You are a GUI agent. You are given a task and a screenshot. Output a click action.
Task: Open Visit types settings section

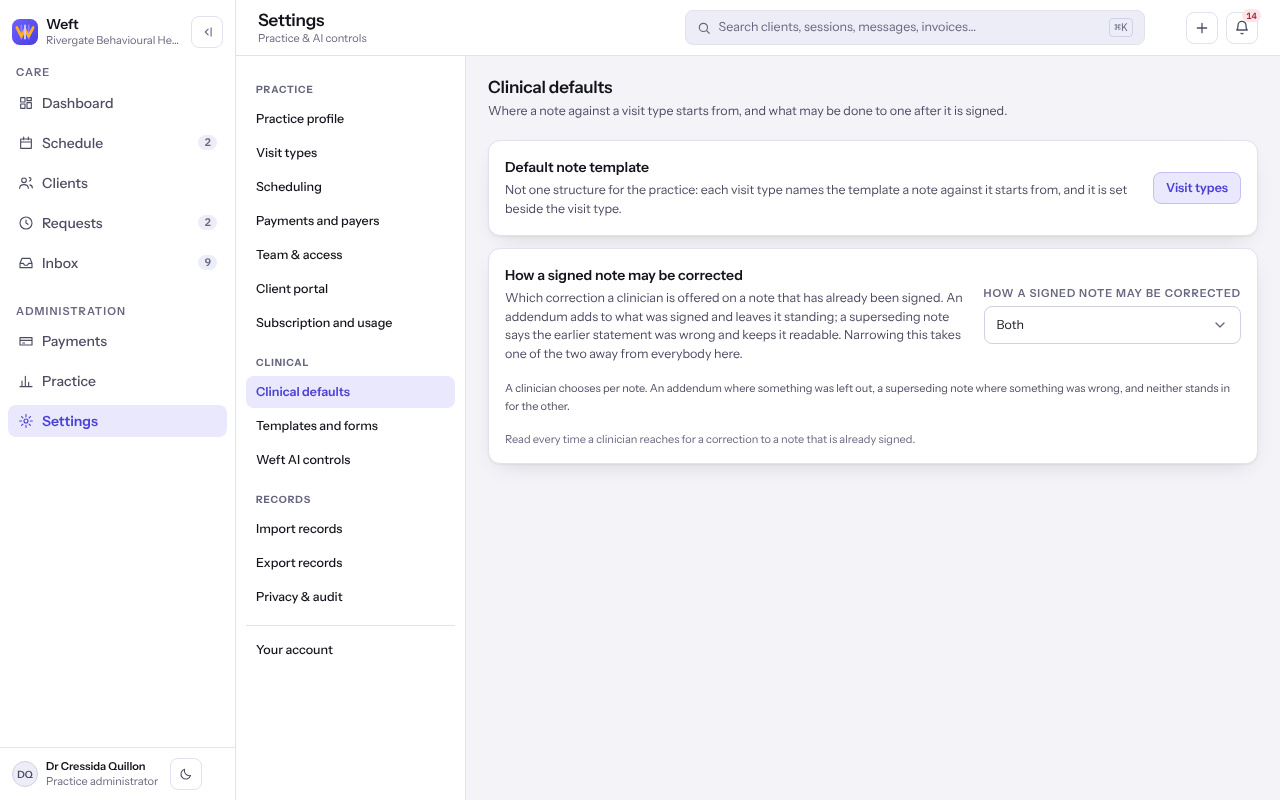[x=350, y=153]
